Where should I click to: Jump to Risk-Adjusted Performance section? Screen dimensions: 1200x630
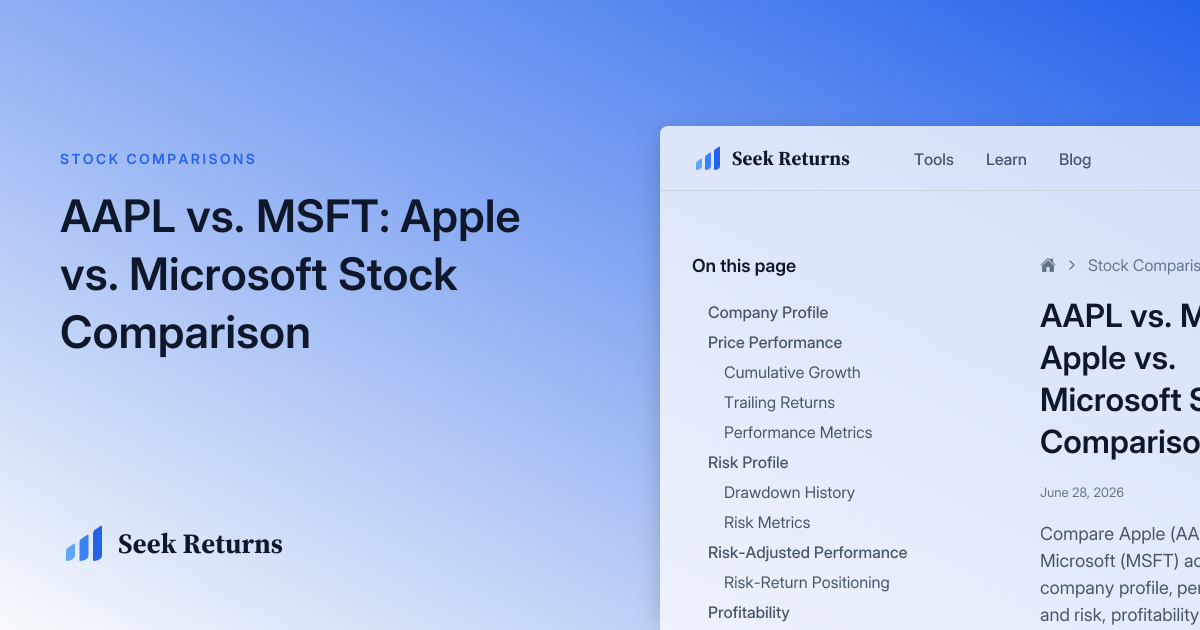[808, 552]
